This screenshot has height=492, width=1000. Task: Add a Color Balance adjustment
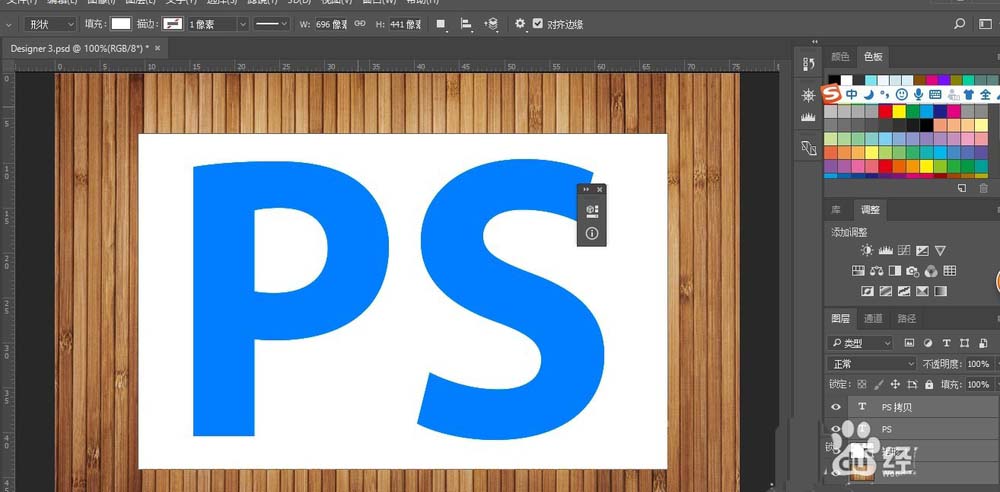(x=876, y=271)
